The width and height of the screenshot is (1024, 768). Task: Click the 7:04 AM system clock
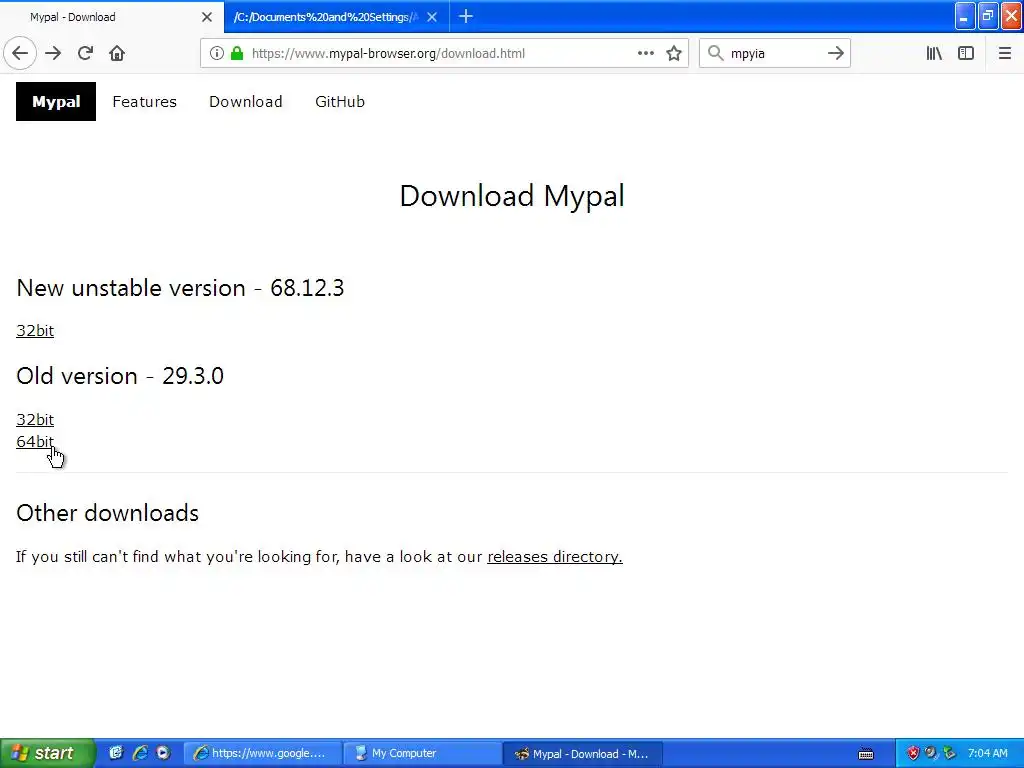coord(987,753)
